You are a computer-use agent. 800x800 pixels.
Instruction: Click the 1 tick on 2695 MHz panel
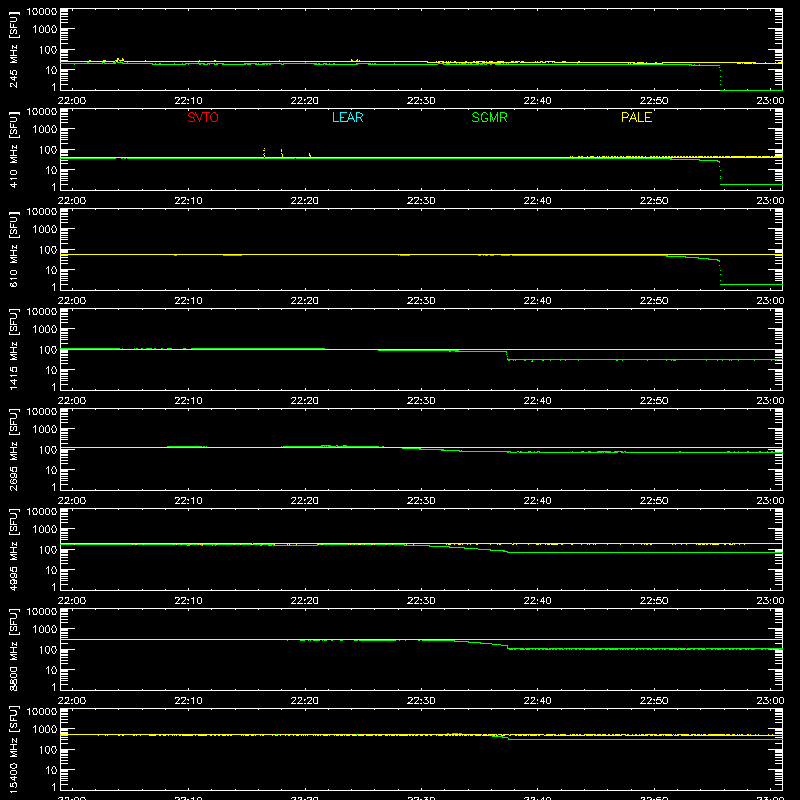click(54, 487)
